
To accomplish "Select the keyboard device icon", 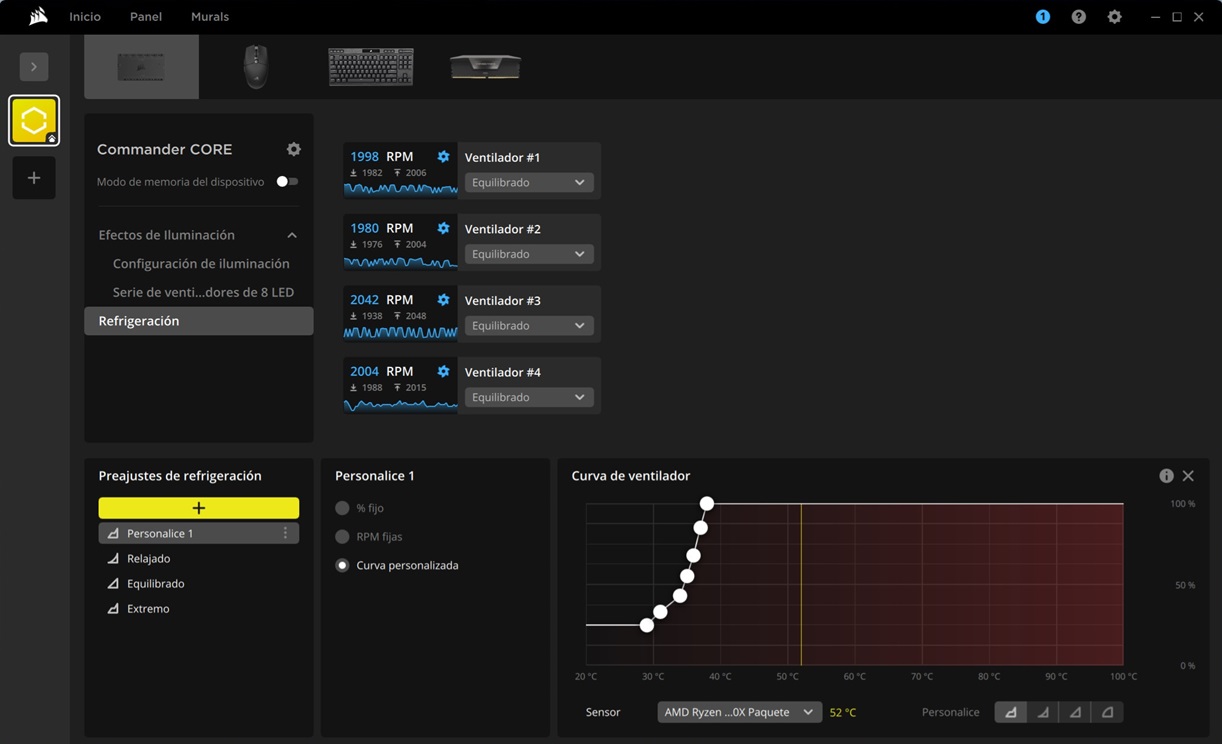I will click(371, 67).
